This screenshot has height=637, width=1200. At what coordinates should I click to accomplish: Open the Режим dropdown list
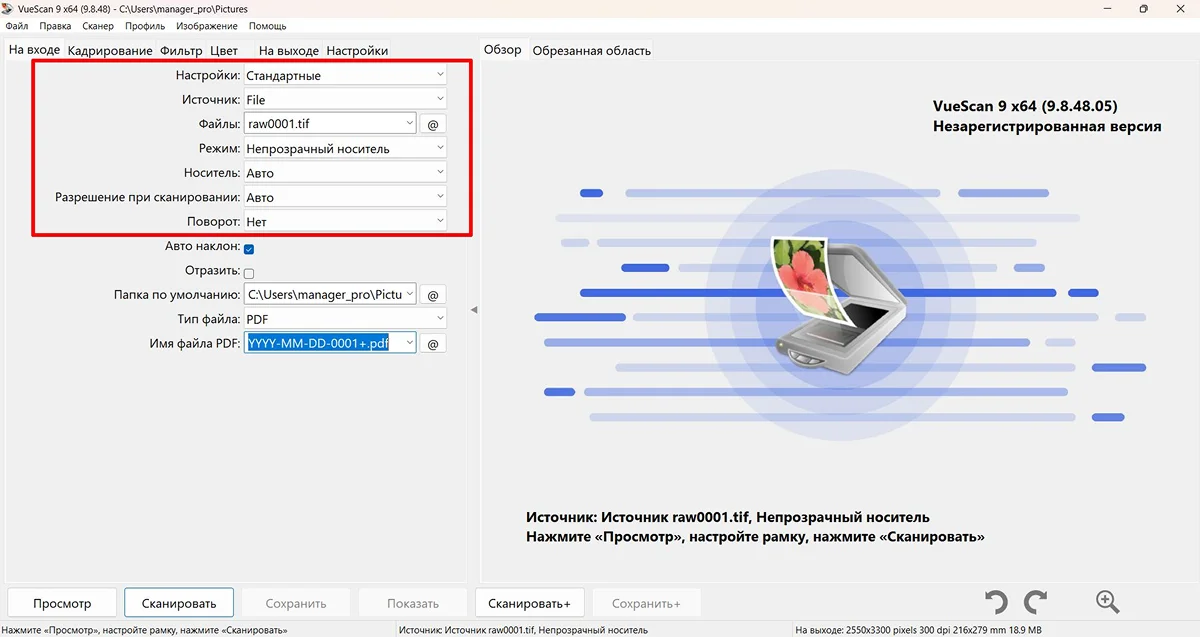tap(345, 148)
